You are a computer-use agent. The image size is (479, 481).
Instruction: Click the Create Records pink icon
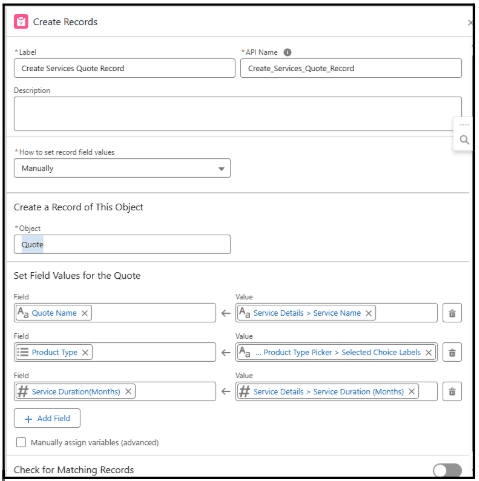click(x=21, y=22)
